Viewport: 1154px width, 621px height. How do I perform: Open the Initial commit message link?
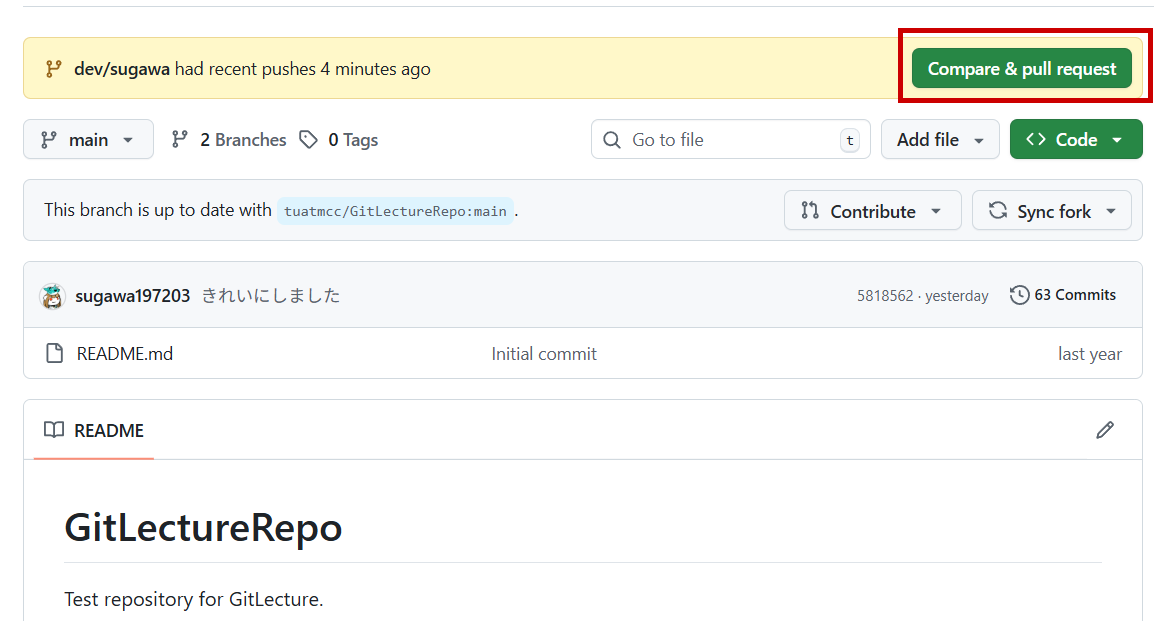point(544,354)
